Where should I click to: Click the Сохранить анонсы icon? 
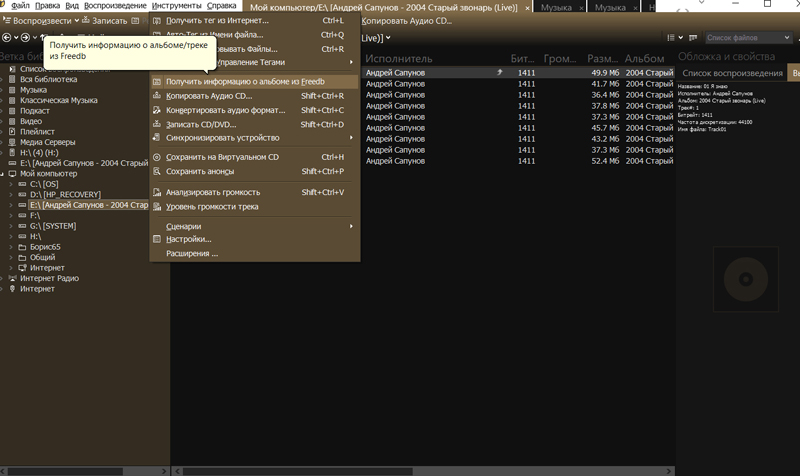pos(157,171)
